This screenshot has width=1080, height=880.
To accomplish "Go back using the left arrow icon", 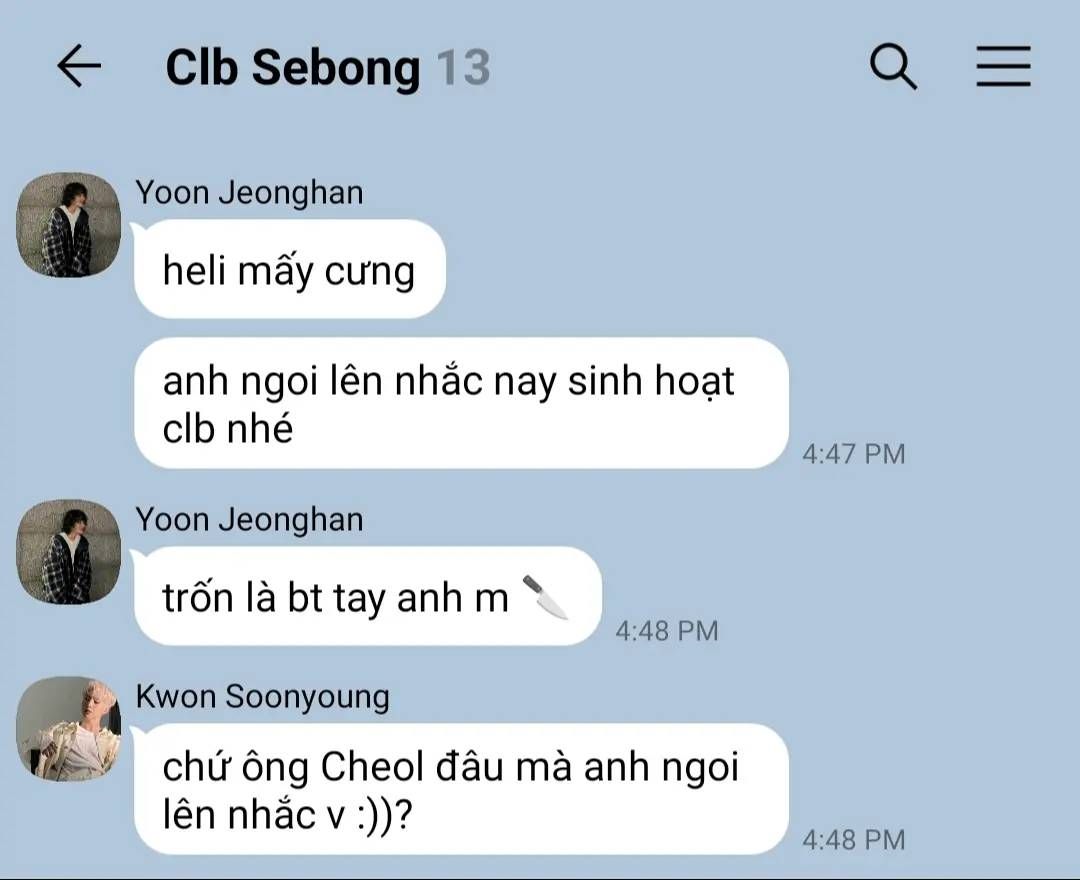I will pos(79,66).
